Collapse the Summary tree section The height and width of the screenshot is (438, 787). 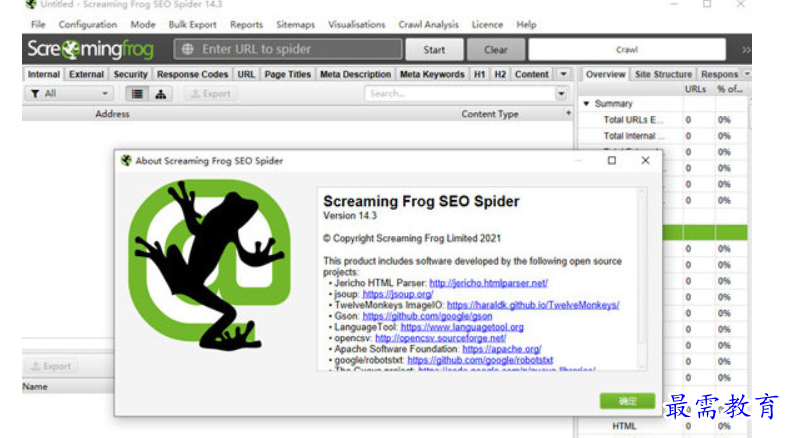586,103
